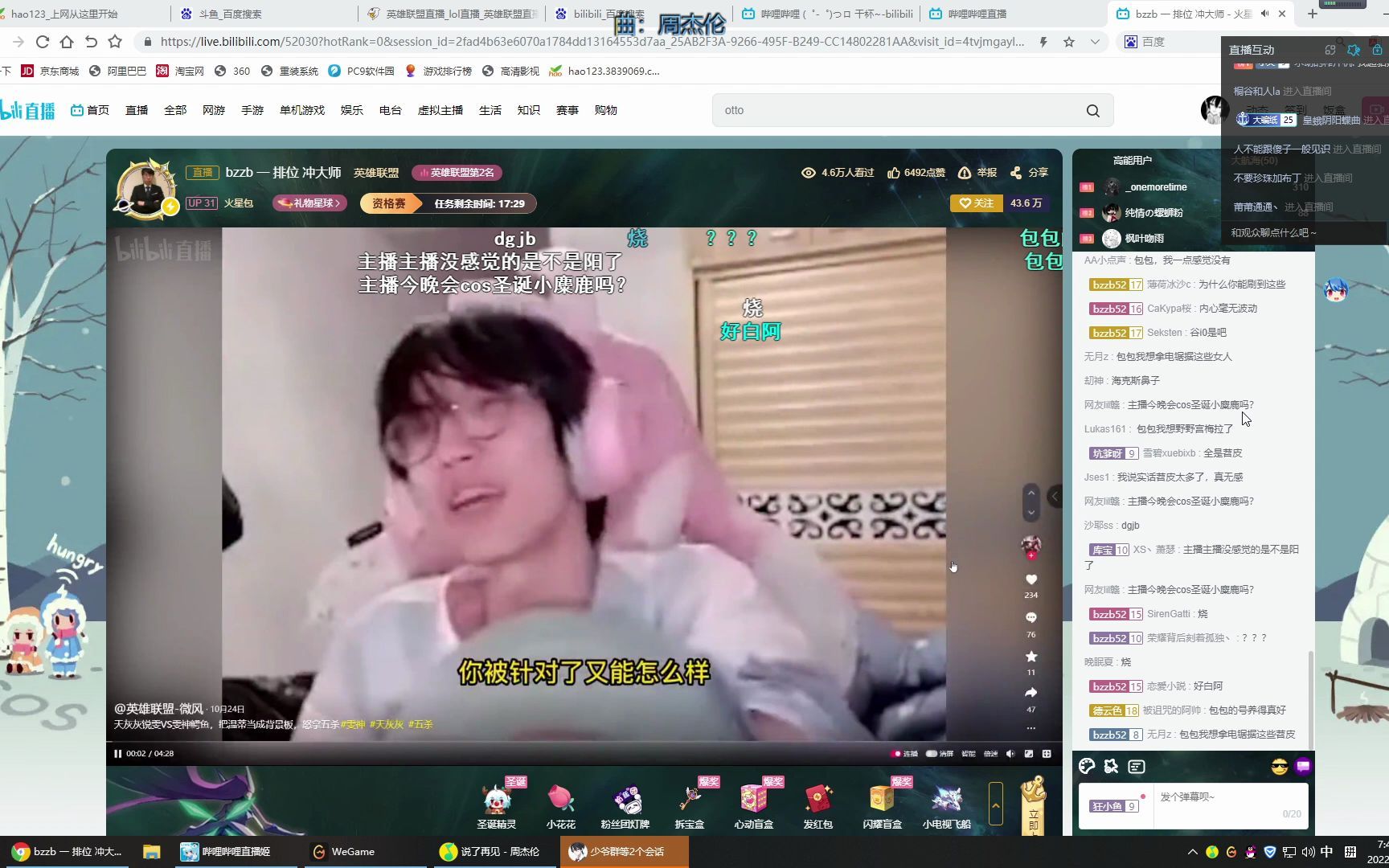Like the video via heart icon

pos(1031,579)
